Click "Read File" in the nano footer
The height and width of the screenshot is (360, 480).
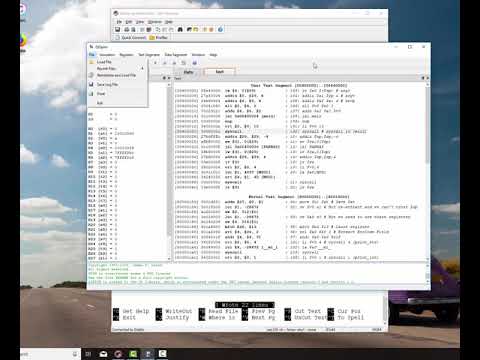(x=223, y=311)
